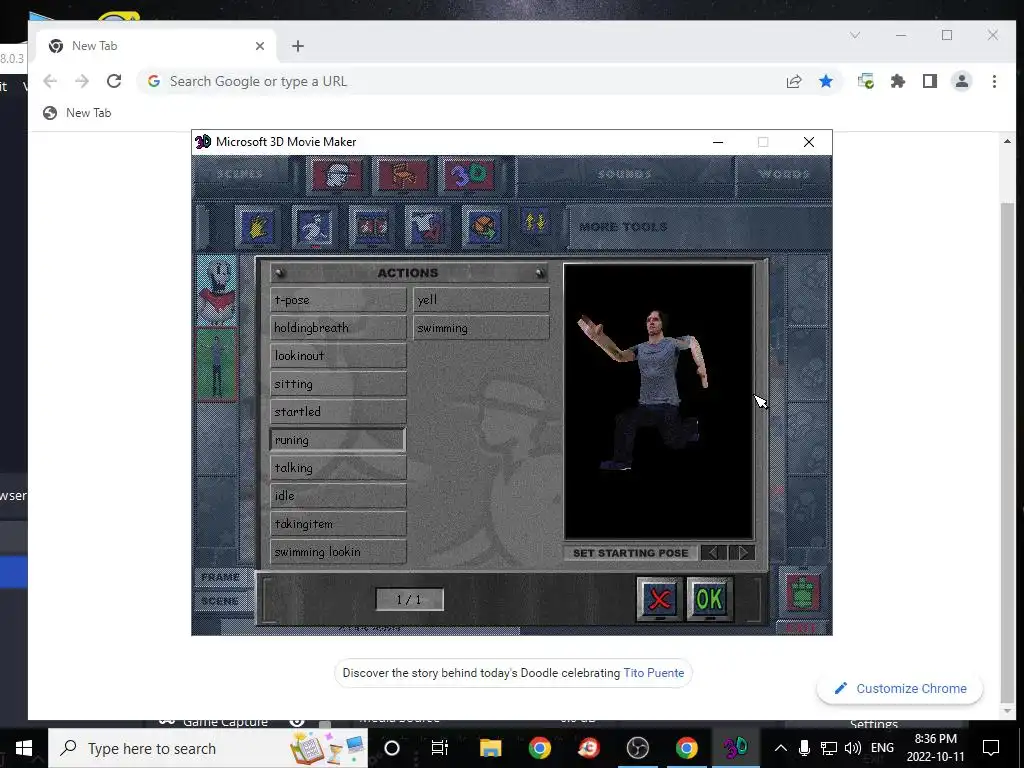Cancel with the red X button
Image resolution: width=1024 pixels, height=768 pixels.
click(x=660, y=599)
